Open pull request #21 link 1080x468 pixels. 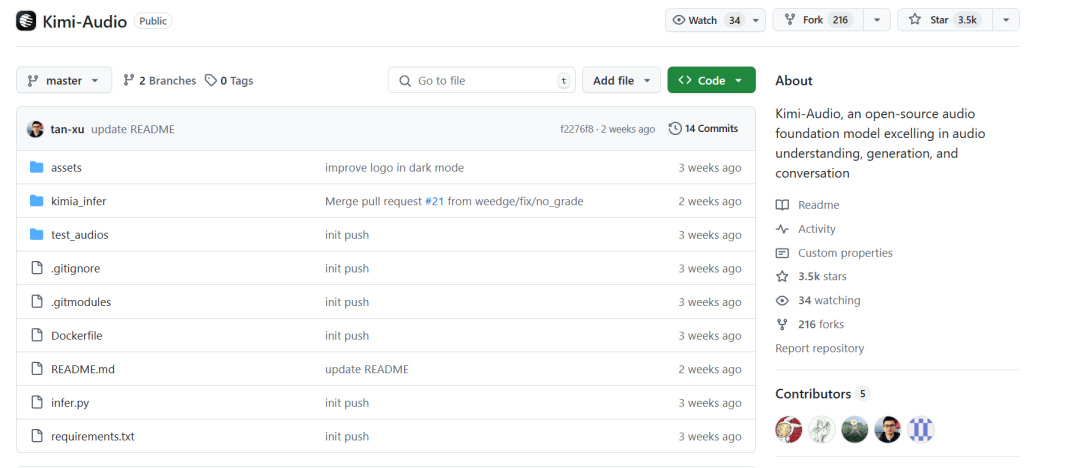coord(434,201)
